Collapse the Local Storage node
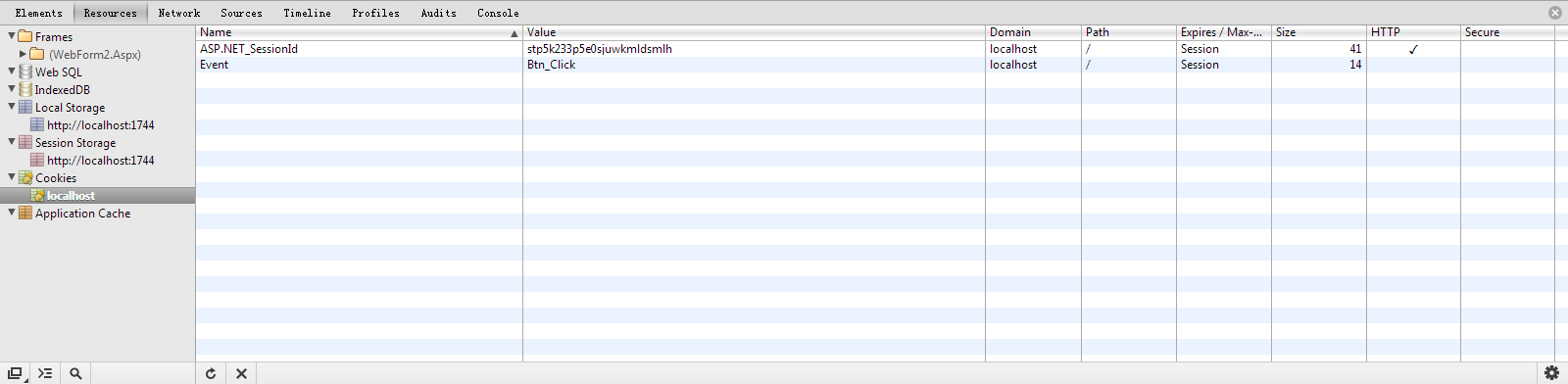The height and width of the screenshot is (384, 1568). (x=12, y=107)
